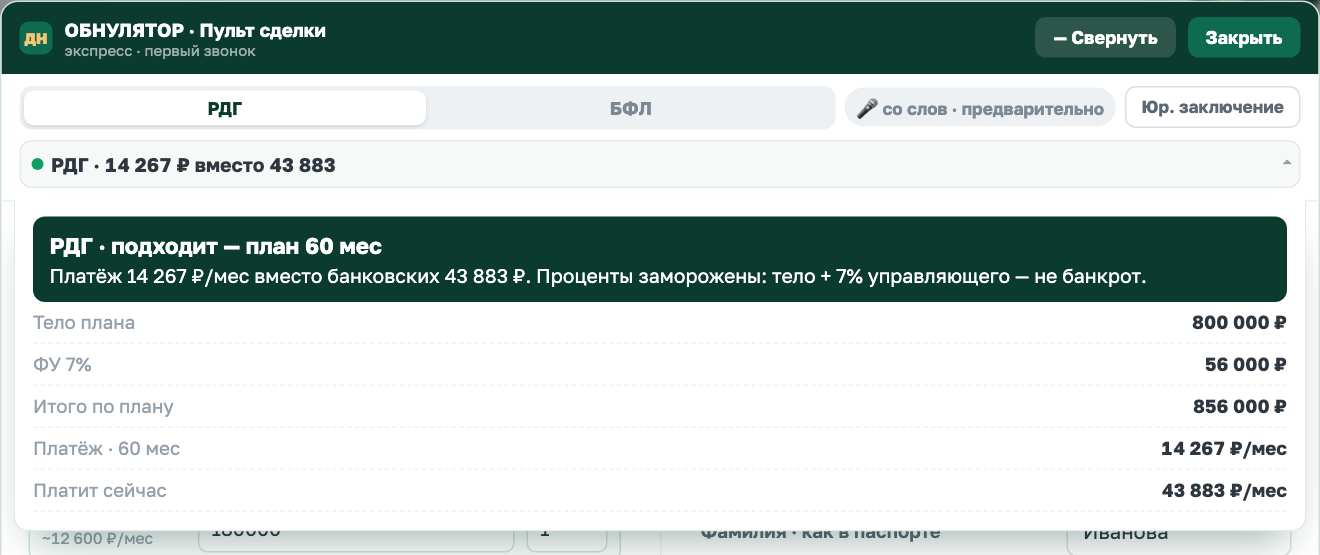Screen dimensions: 1320x555
Task: Collapse the РДГ summary dropdown arrow
Action: tap(1286, 163)
